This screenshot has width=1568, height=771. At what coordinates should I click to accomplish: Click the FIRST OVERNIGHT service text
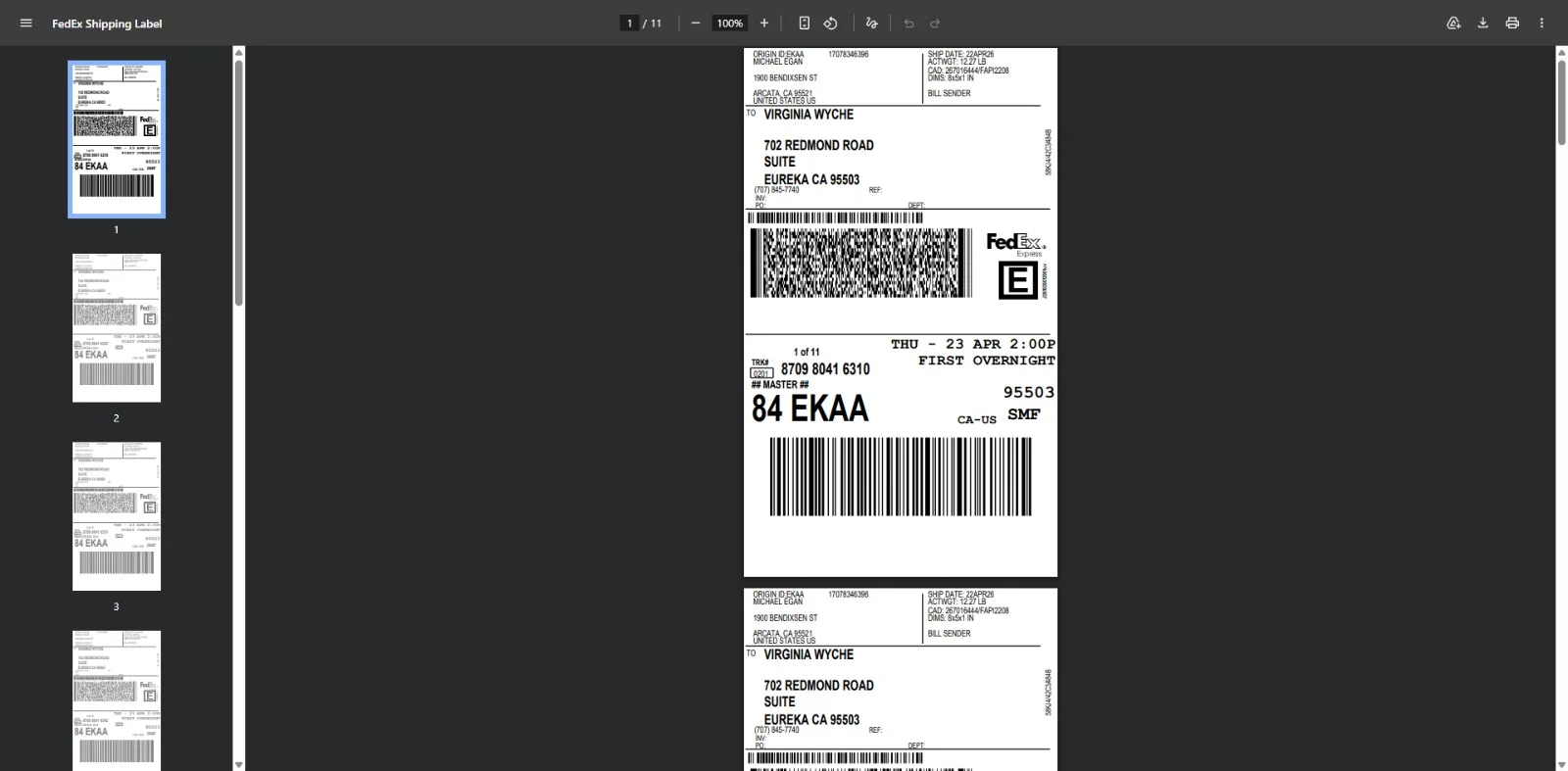(x=987, y=361)
